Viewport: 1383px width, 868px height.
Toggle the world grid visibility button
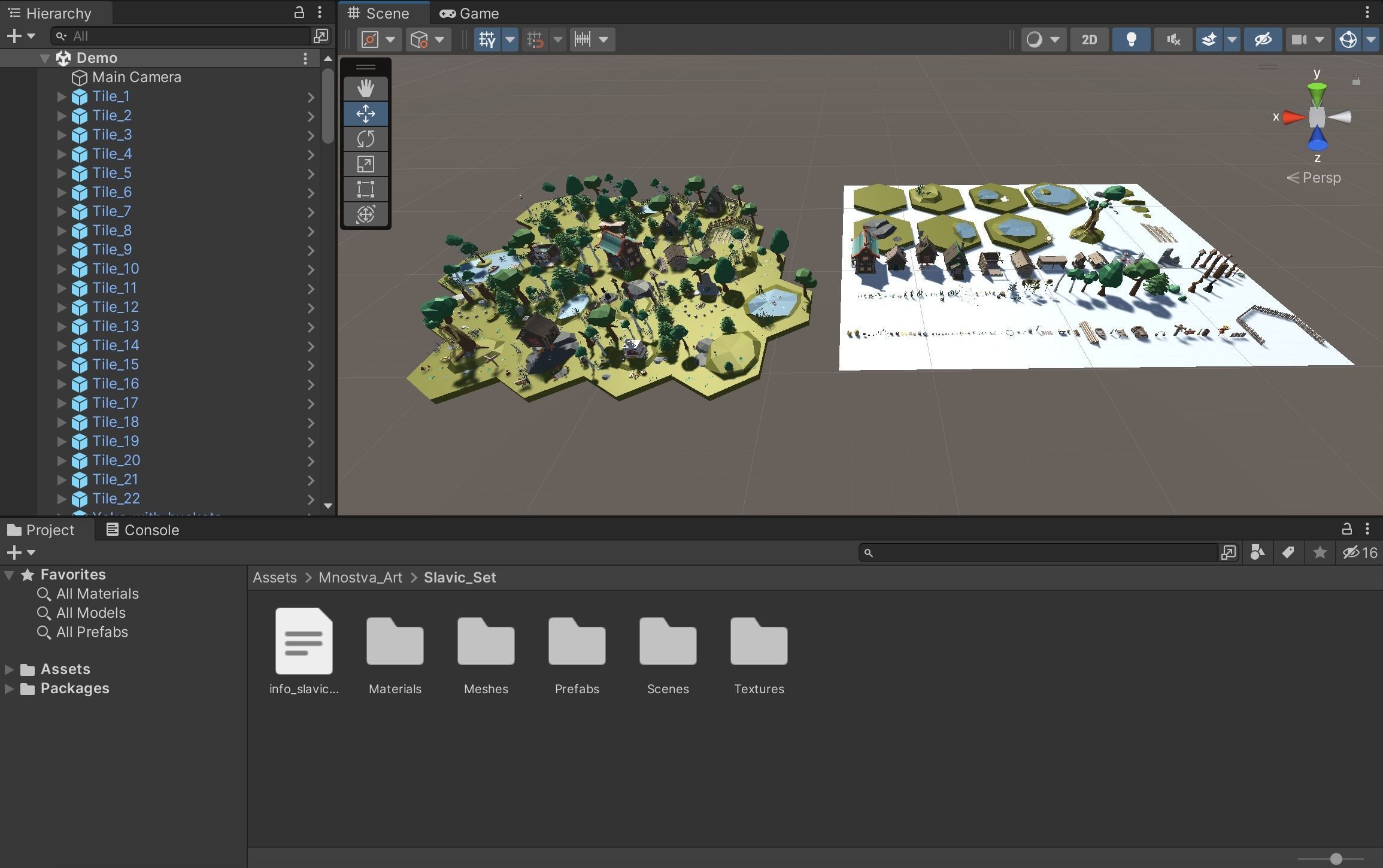tap(487, 40)
